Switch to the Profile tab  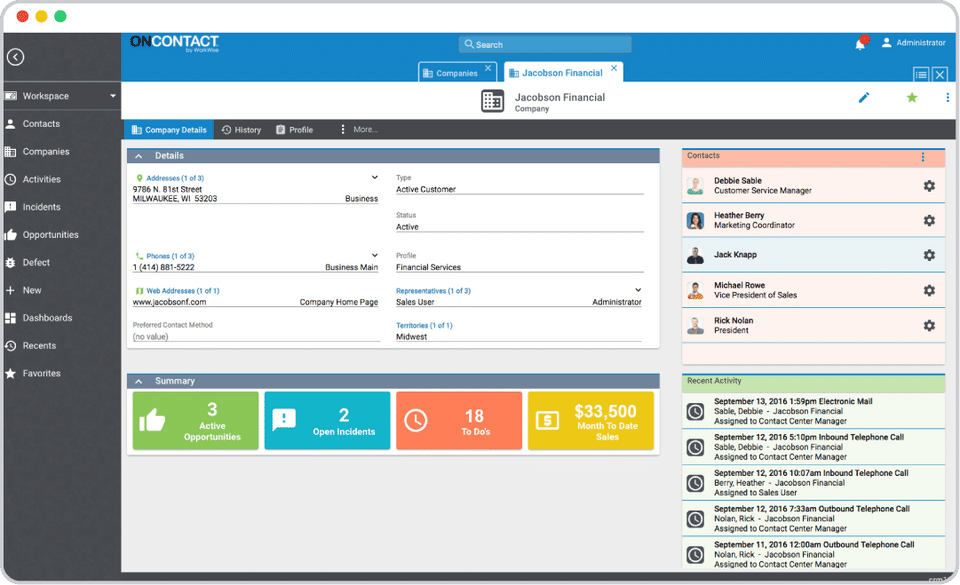click(x=295, y=130)
